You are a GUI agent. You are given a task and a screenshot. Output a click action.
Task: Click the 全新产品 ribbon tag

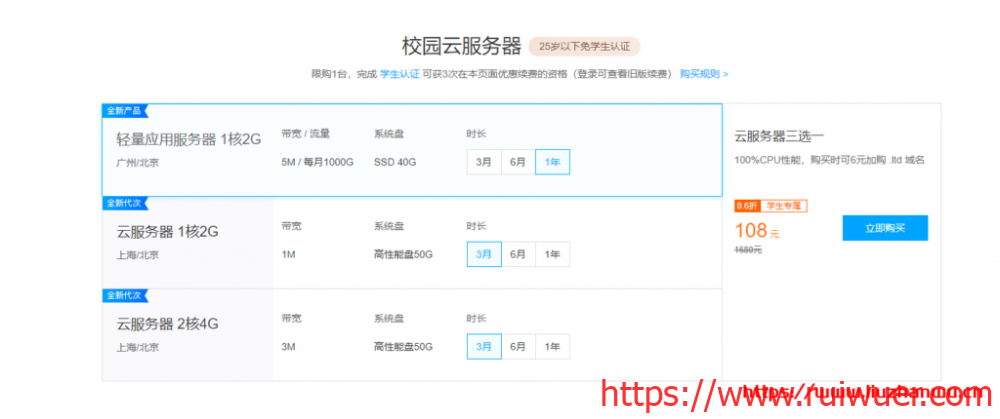pos(124,110)
